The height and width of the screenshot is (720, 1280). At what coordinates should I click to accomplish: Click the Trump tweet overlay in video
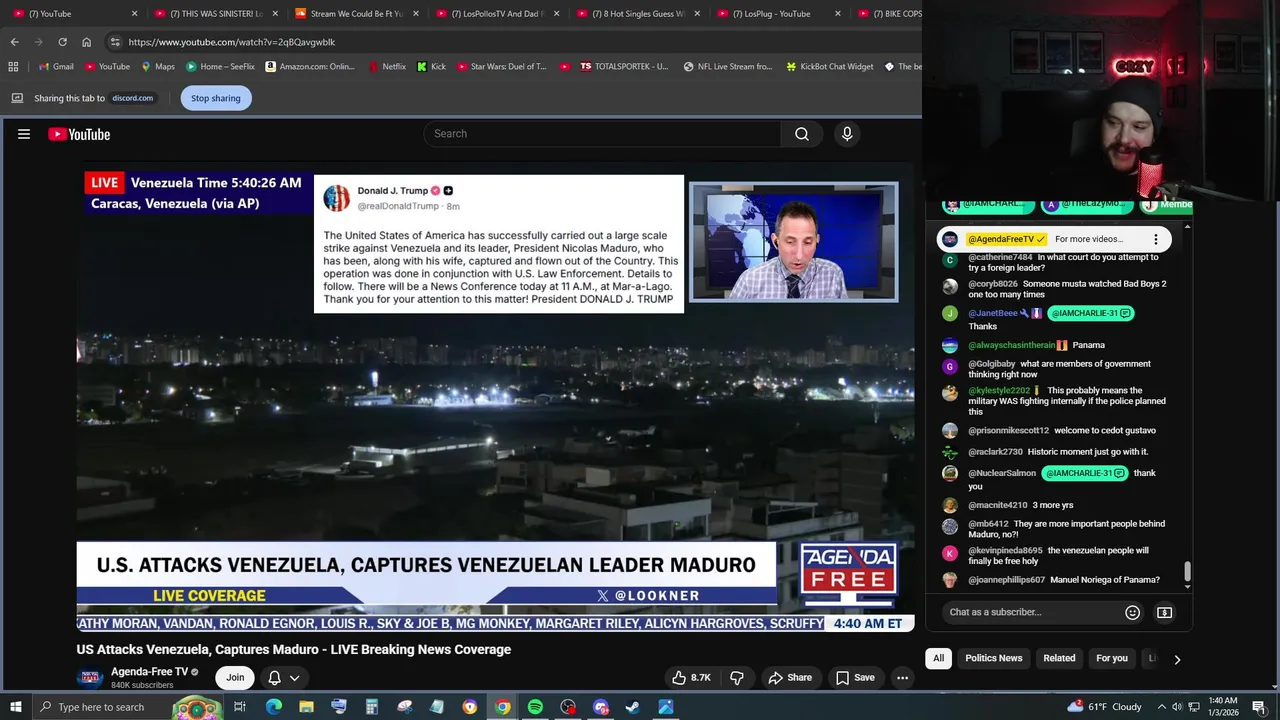tap(499, 244)
